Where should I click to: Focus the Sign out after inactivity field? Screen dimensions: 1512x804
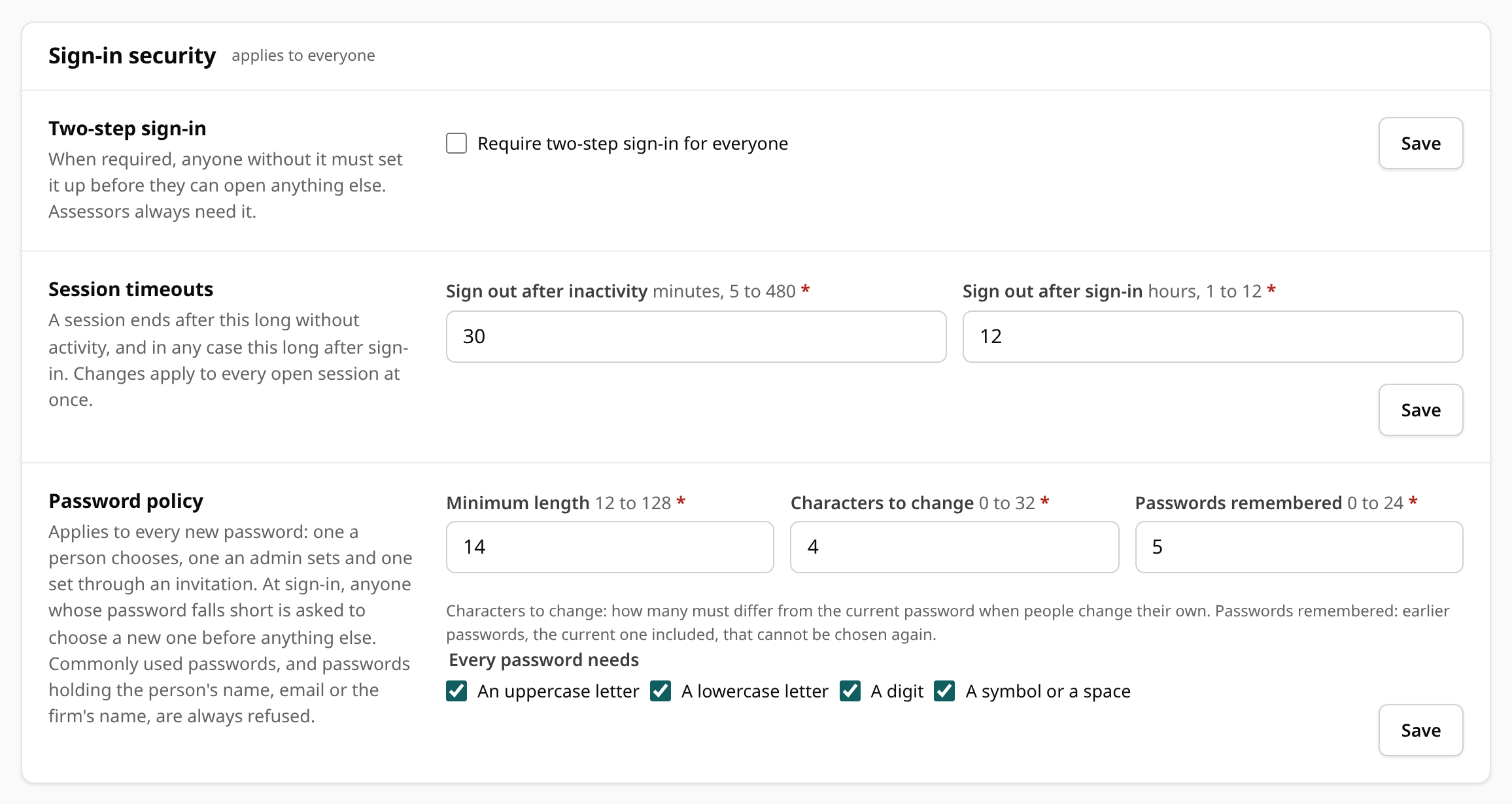[696, 337]
